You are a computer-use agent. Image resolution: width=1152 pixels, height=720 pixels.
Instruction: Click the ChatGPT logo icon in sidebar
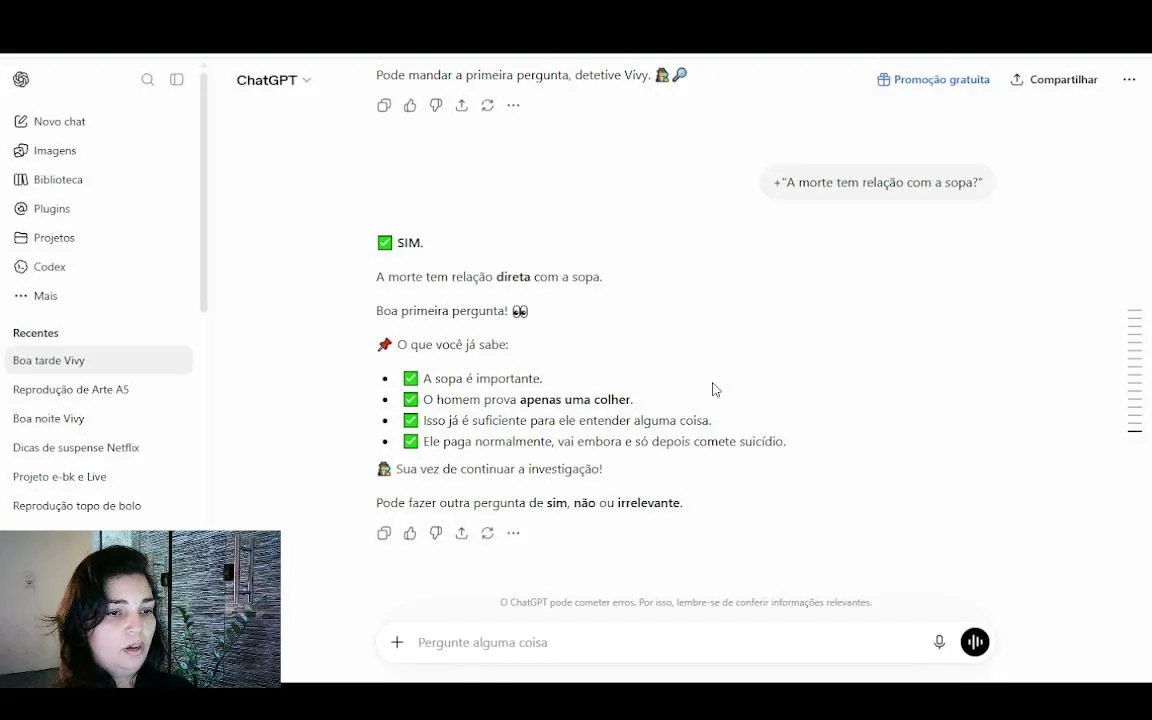click(21, 79)
